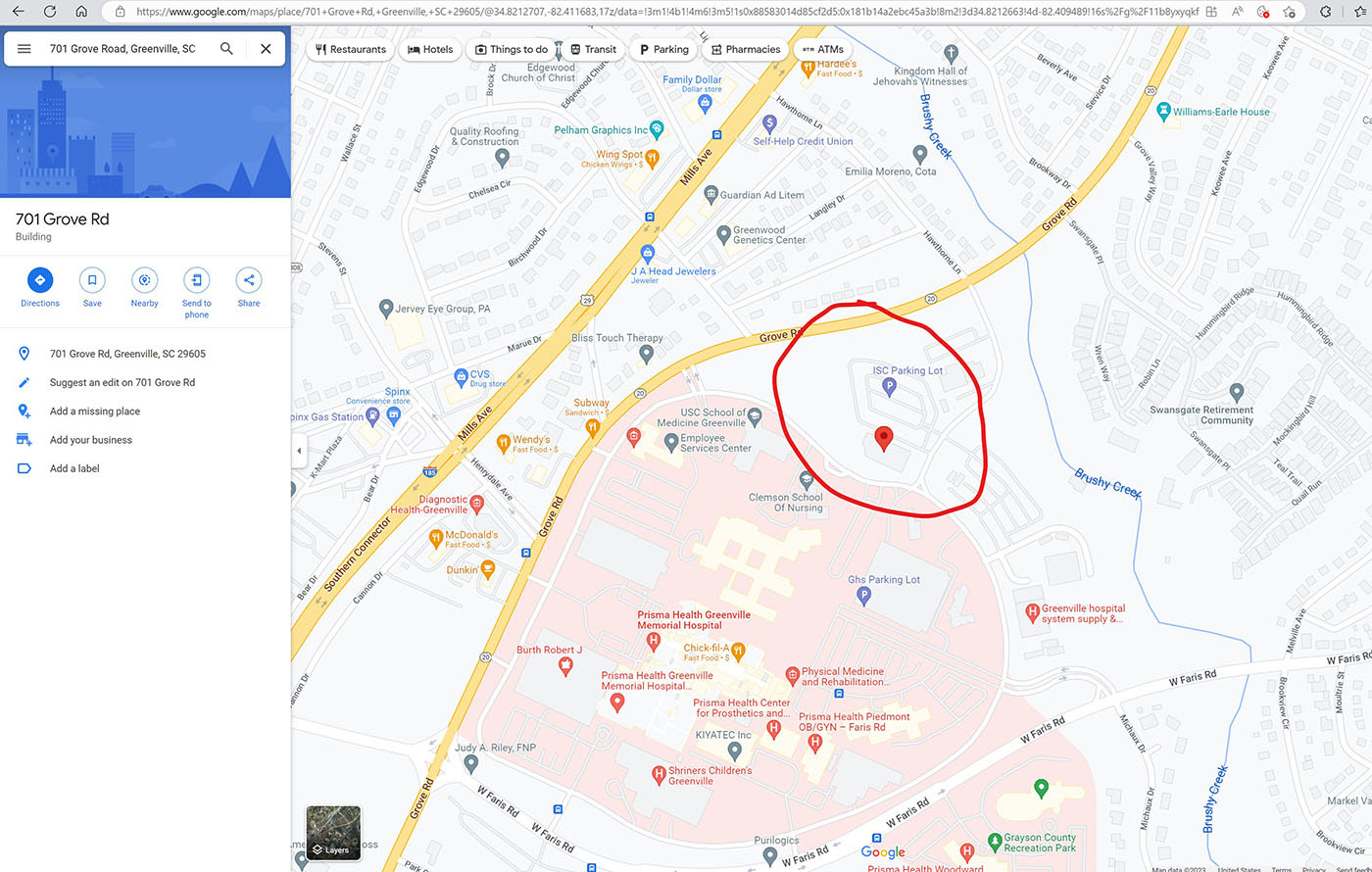Clear the search with the X icon
1372x872 pixels.
266,49
